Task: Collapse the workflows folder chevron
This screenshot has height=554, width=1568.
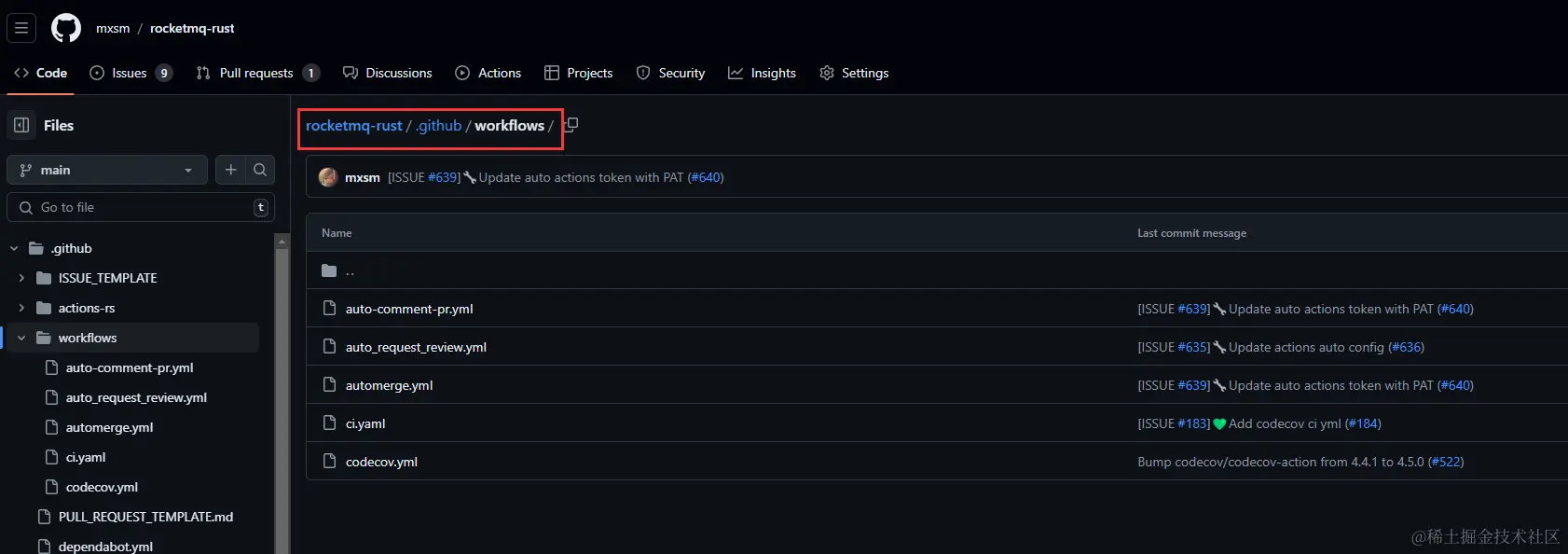Action: [x=21, y=338]
